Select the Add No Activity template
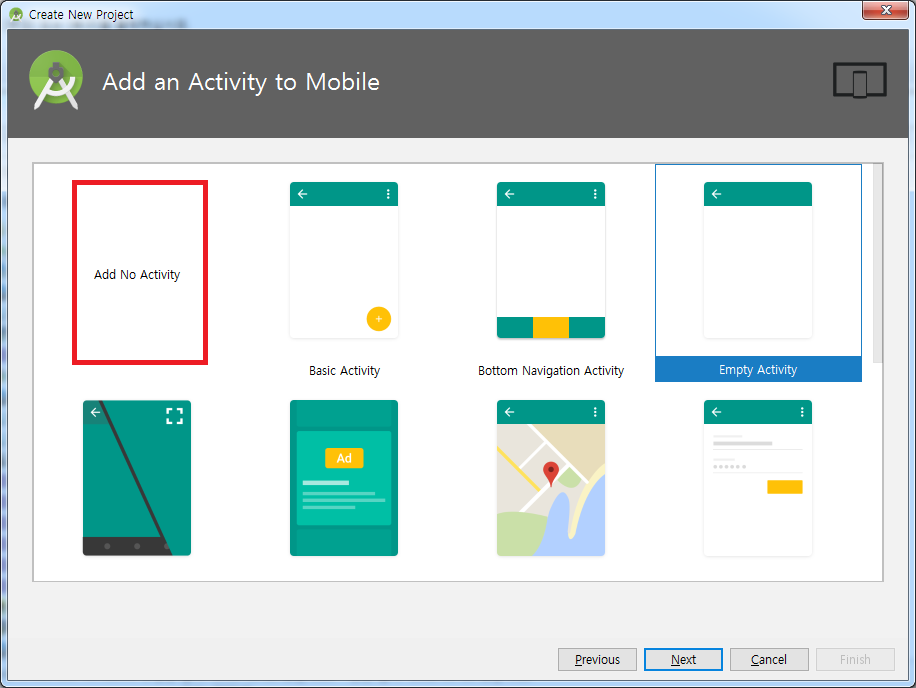 tap(140, 273)
